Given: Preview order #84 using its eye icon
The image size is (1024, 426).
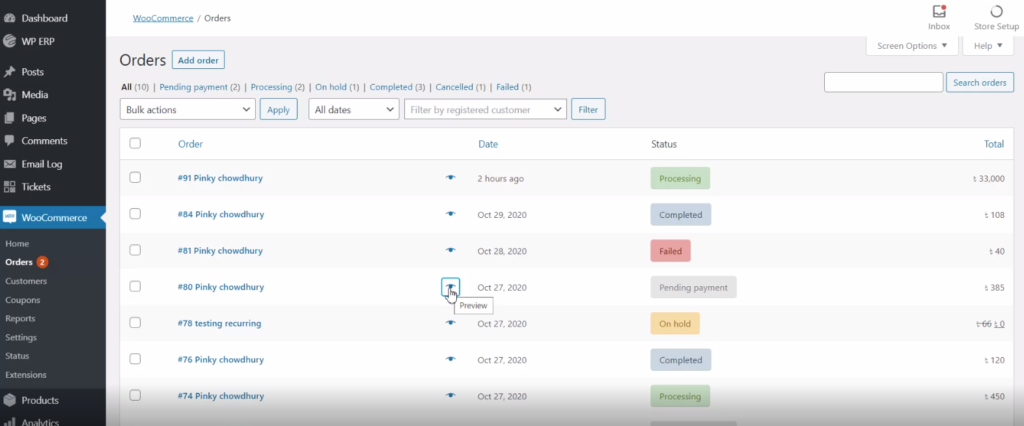Looking at the screenshot, I should (450, 214).
